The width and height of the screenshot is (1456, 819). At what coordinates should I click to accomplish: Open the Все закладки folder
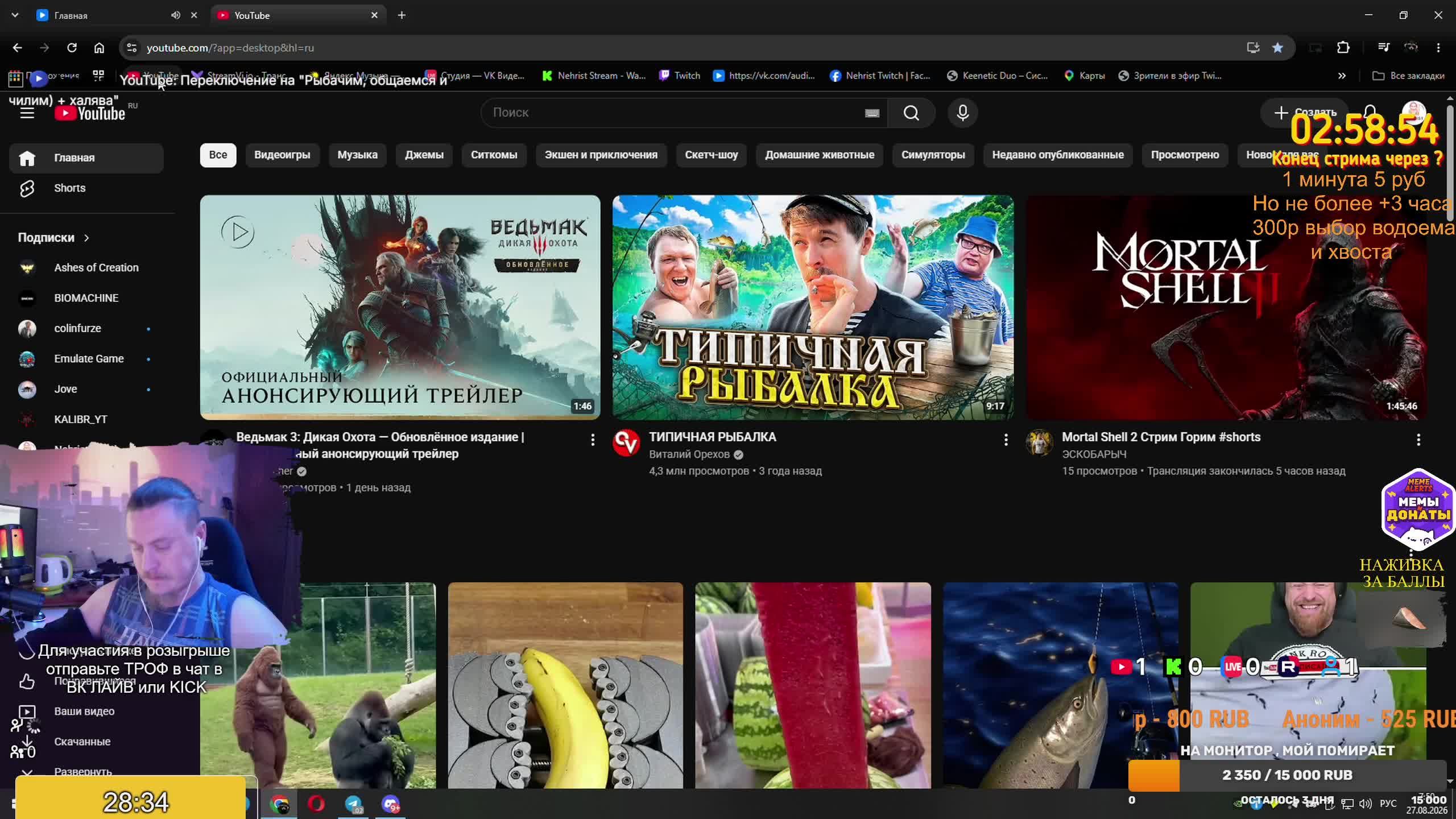[1408, 76]
